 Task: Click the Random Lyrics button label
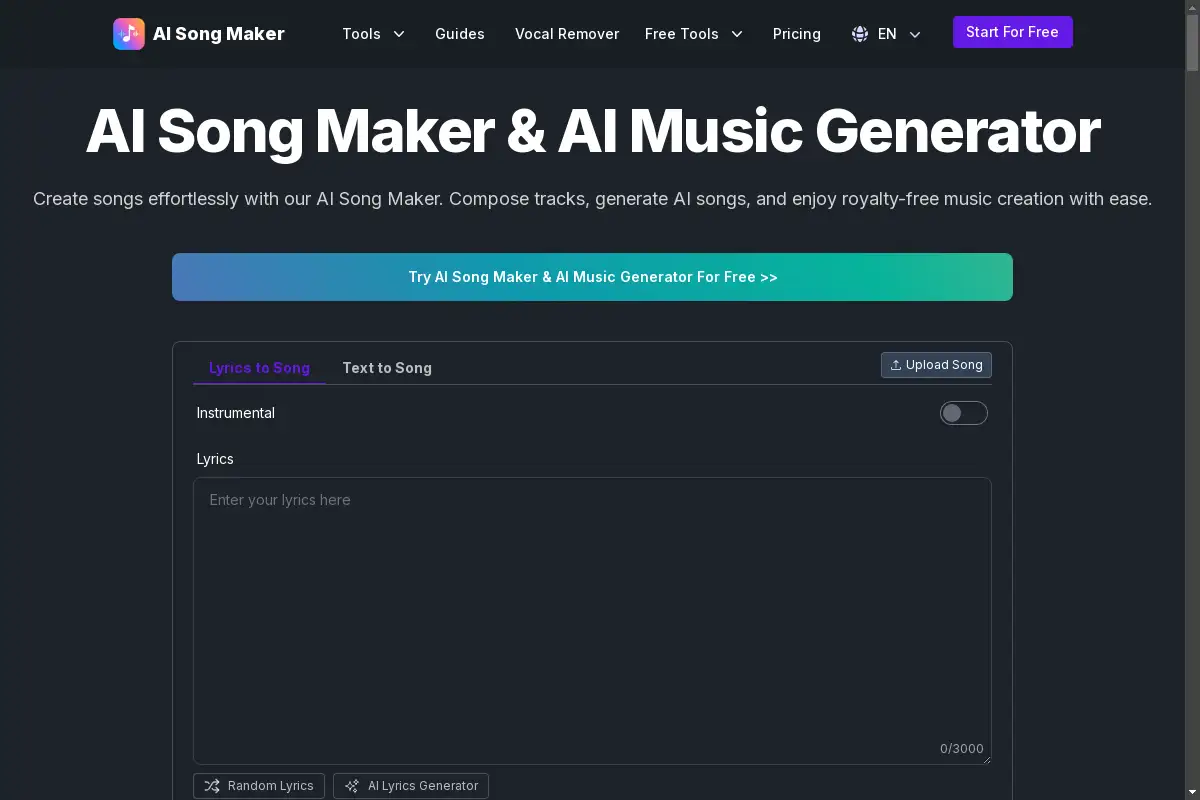click(271, 786)
